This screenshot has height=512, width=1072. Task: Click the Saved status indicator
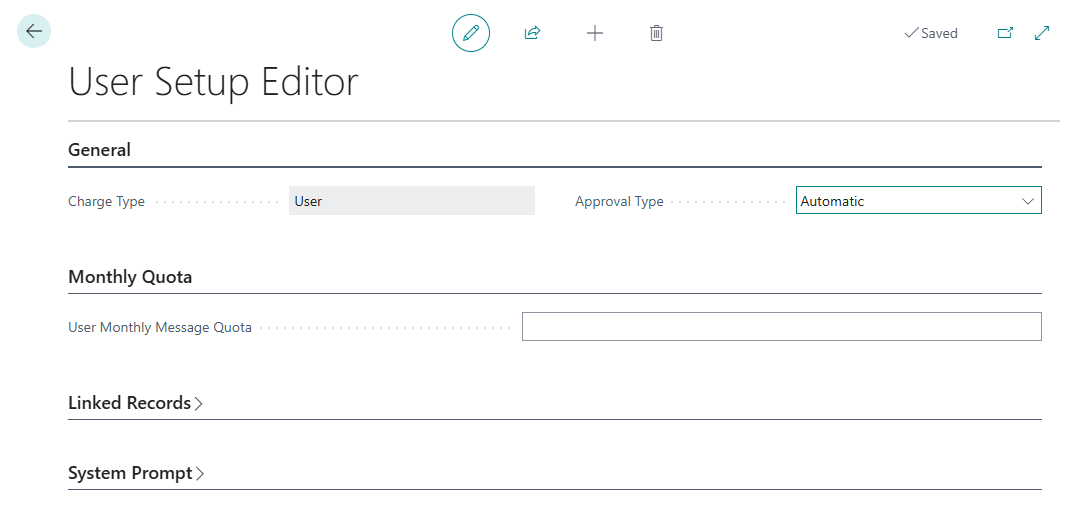tap(930, 33)
